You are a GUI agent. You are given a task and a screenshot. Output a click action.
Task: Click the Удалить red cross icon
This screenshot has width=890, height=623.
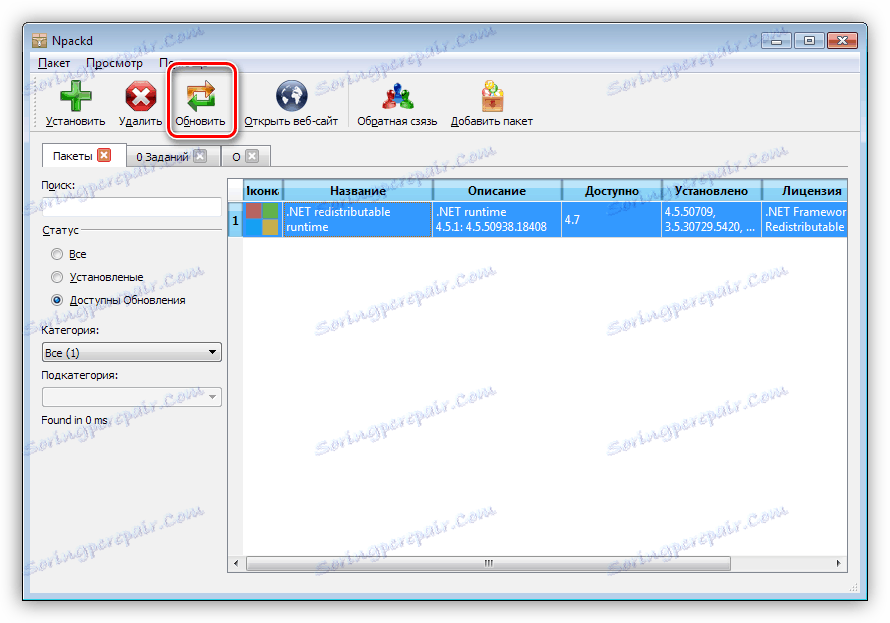pos(141,96)
